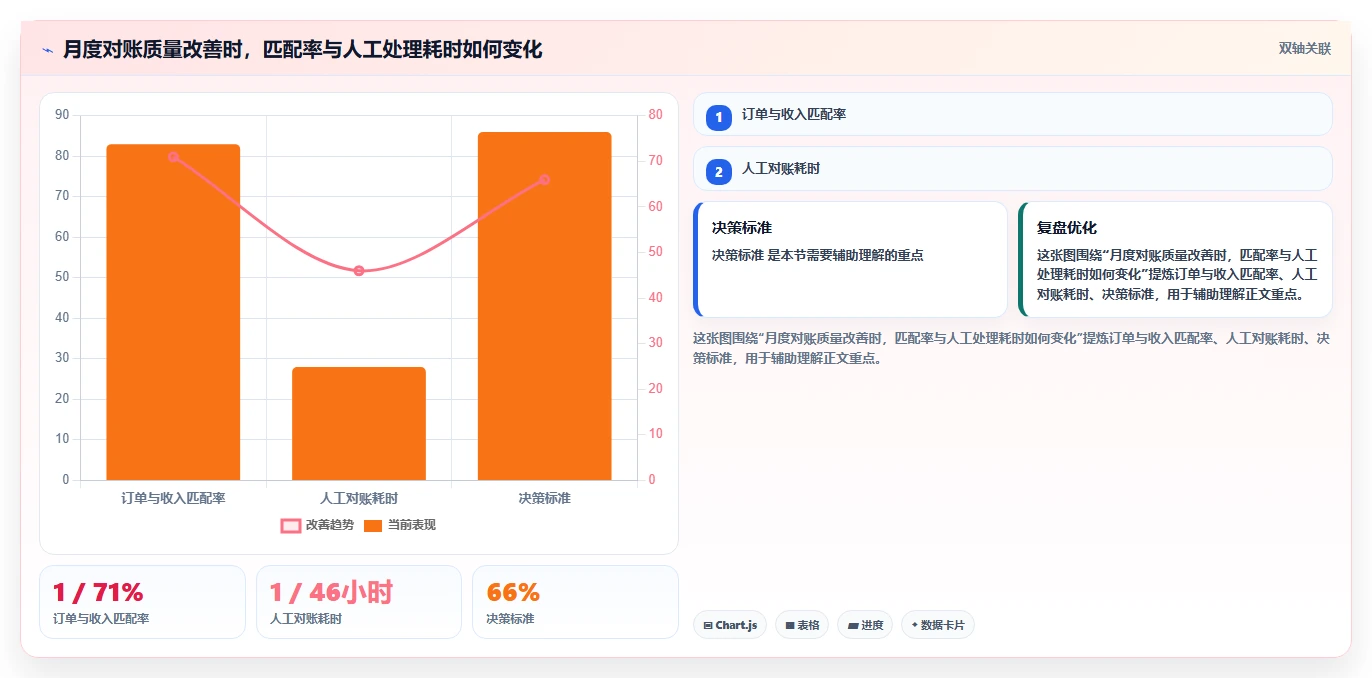This screenshot has width=1372, height=678.
Task: Toggle the 当前表现 legend entry
Action: tap(399, 525)
